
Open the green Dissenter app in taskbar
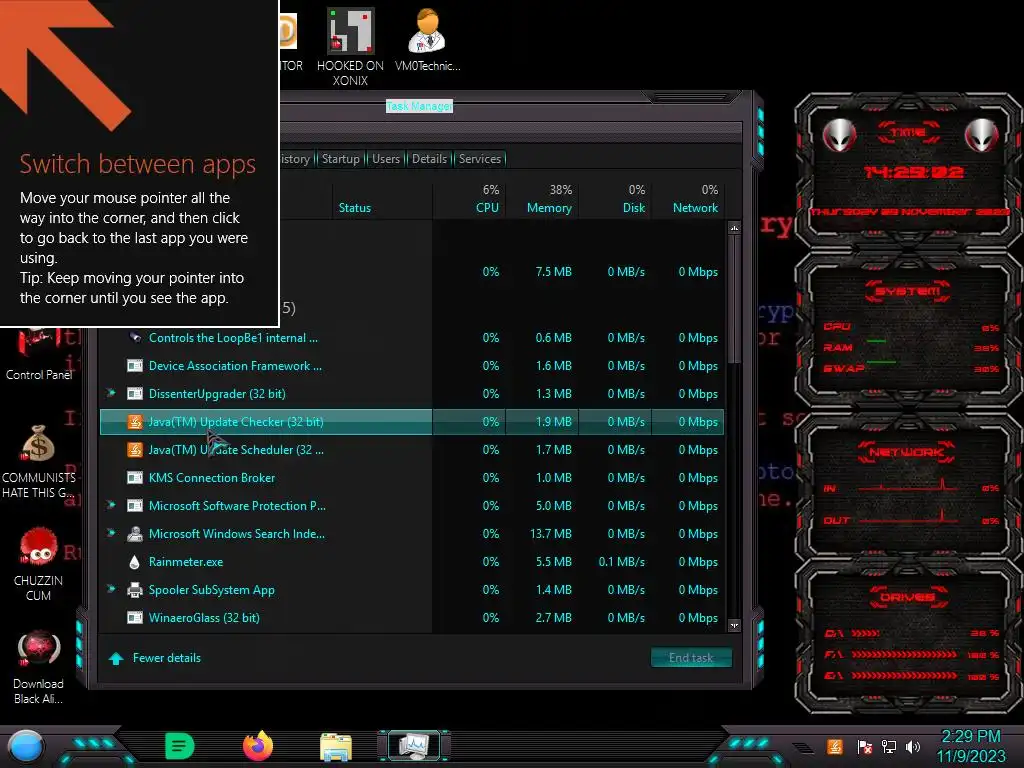tap(180, 746)
